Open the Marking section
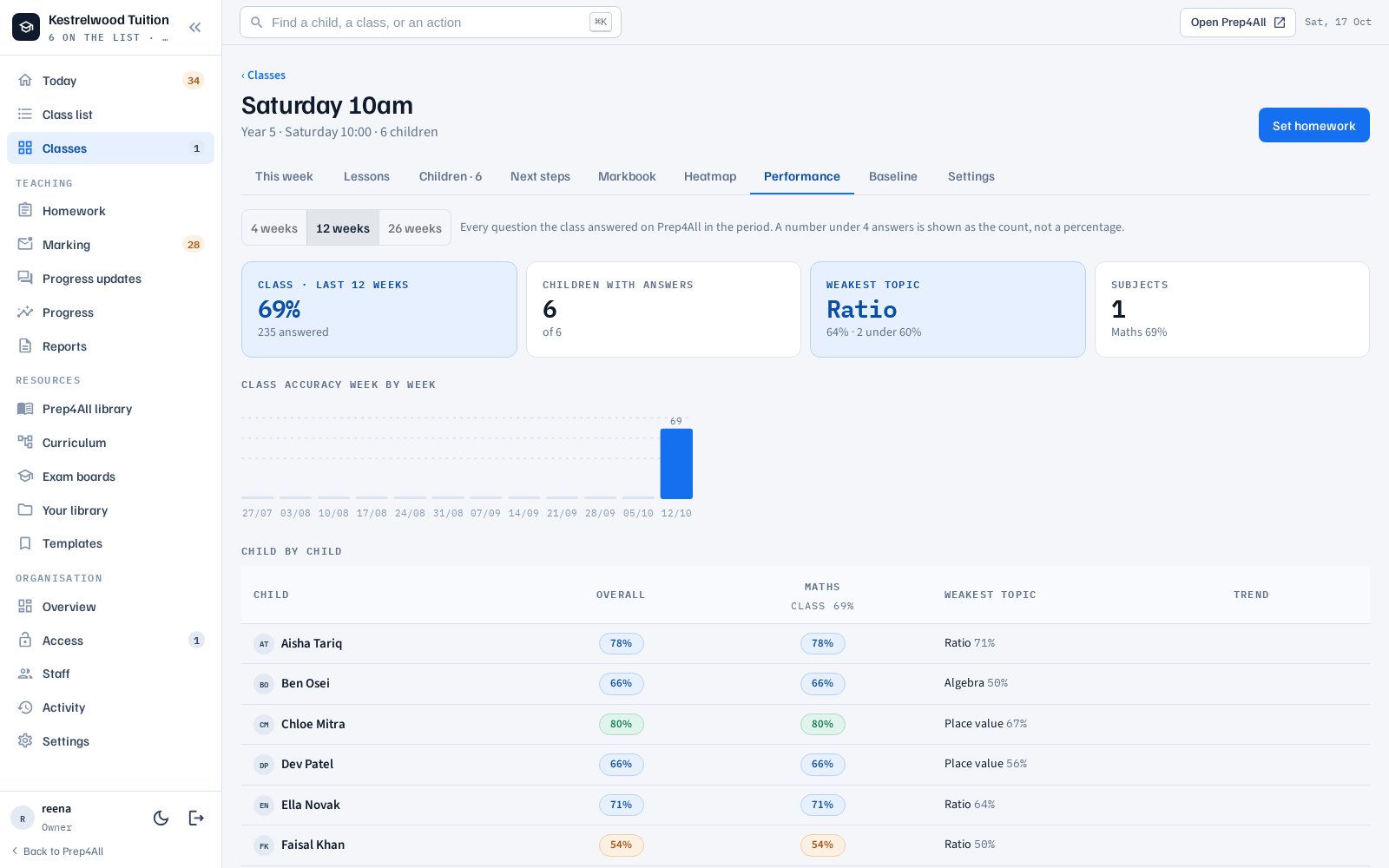Image resolution: width=1389 pixels, height=868 pixels. click(x=110, y=245)
